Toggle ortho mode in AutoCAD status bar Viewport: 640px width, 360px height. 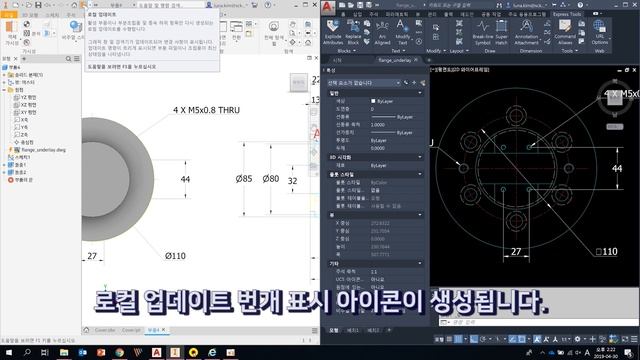(474, 339)
